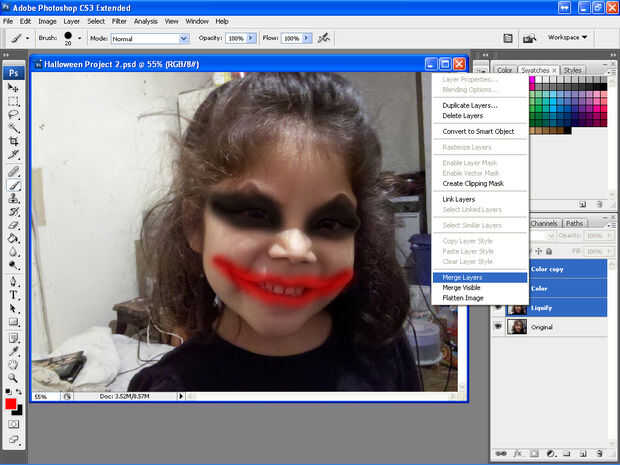Screen dimensions: 620x465
Task: Add a layer mask from panel bottom
Action: pyautogui.click(x=534, y=454)
